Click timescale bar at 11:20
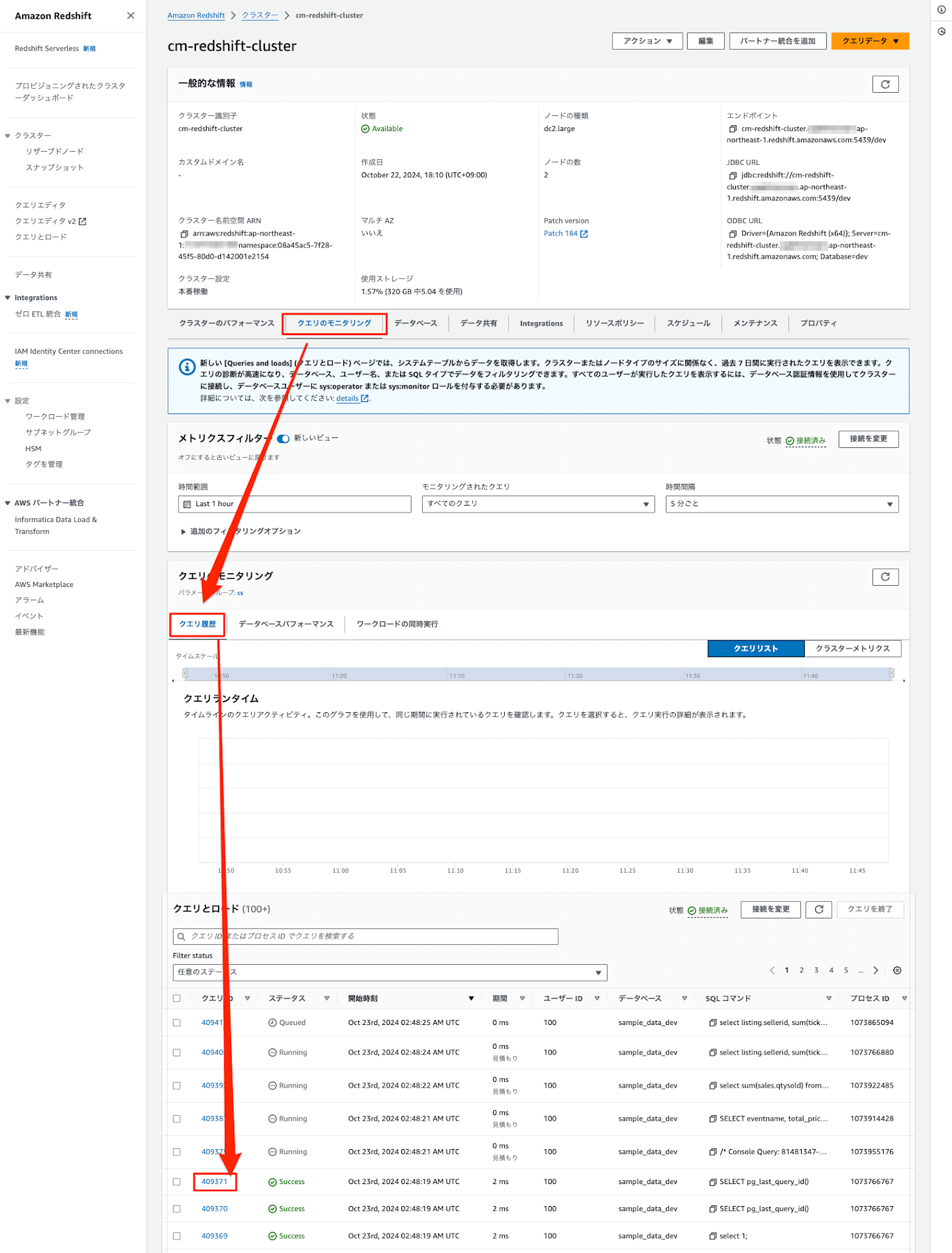This screenshot has height=1253, width=952. click(x=575, y=675)
